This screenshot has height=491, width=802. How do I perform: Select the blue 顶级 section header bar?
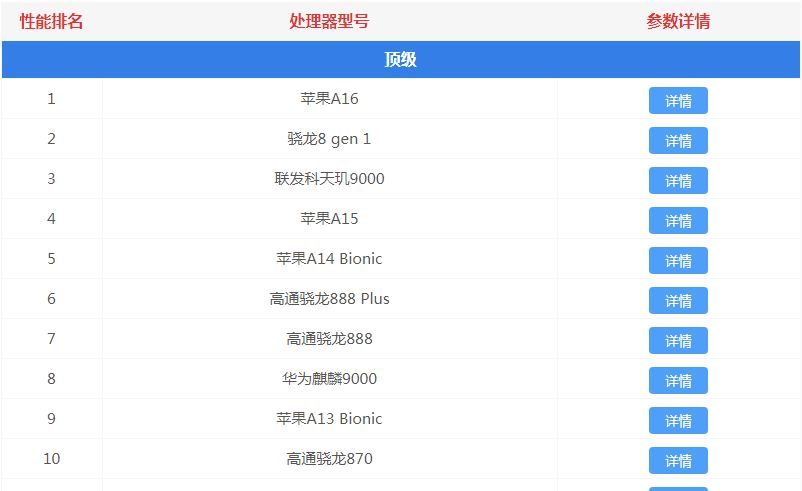tap(400, 60)
